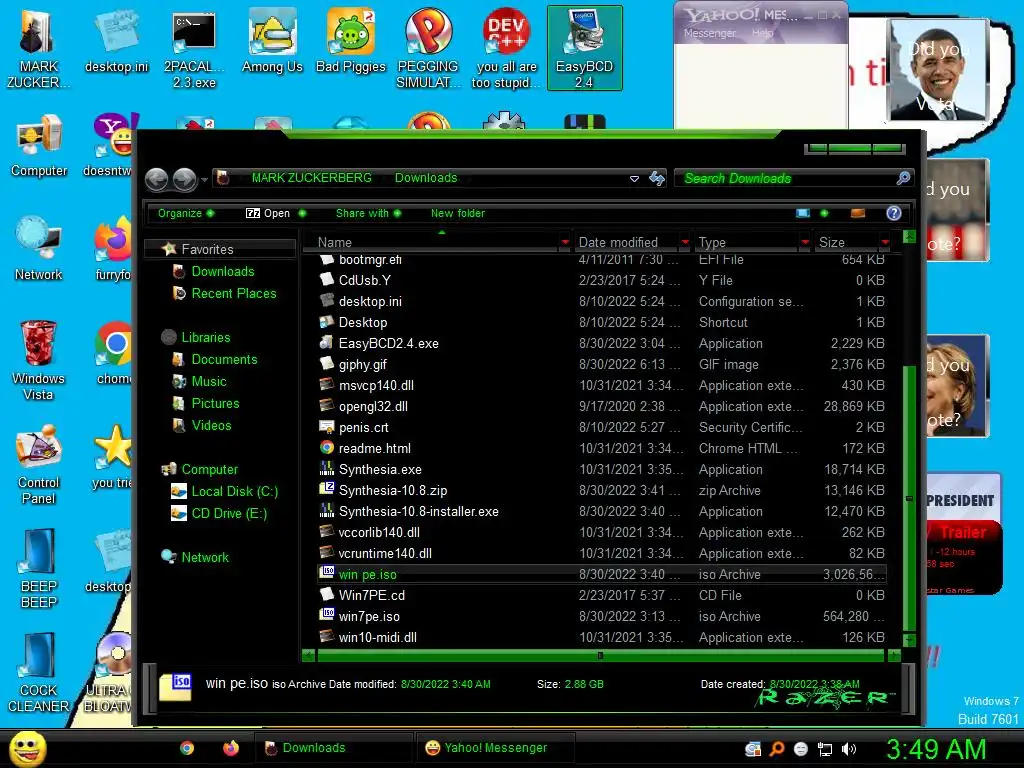Open the recent pages dropdown beside Forward
Image resolution: width=1024 pixels, height=768 pixels.
(204, 179)
